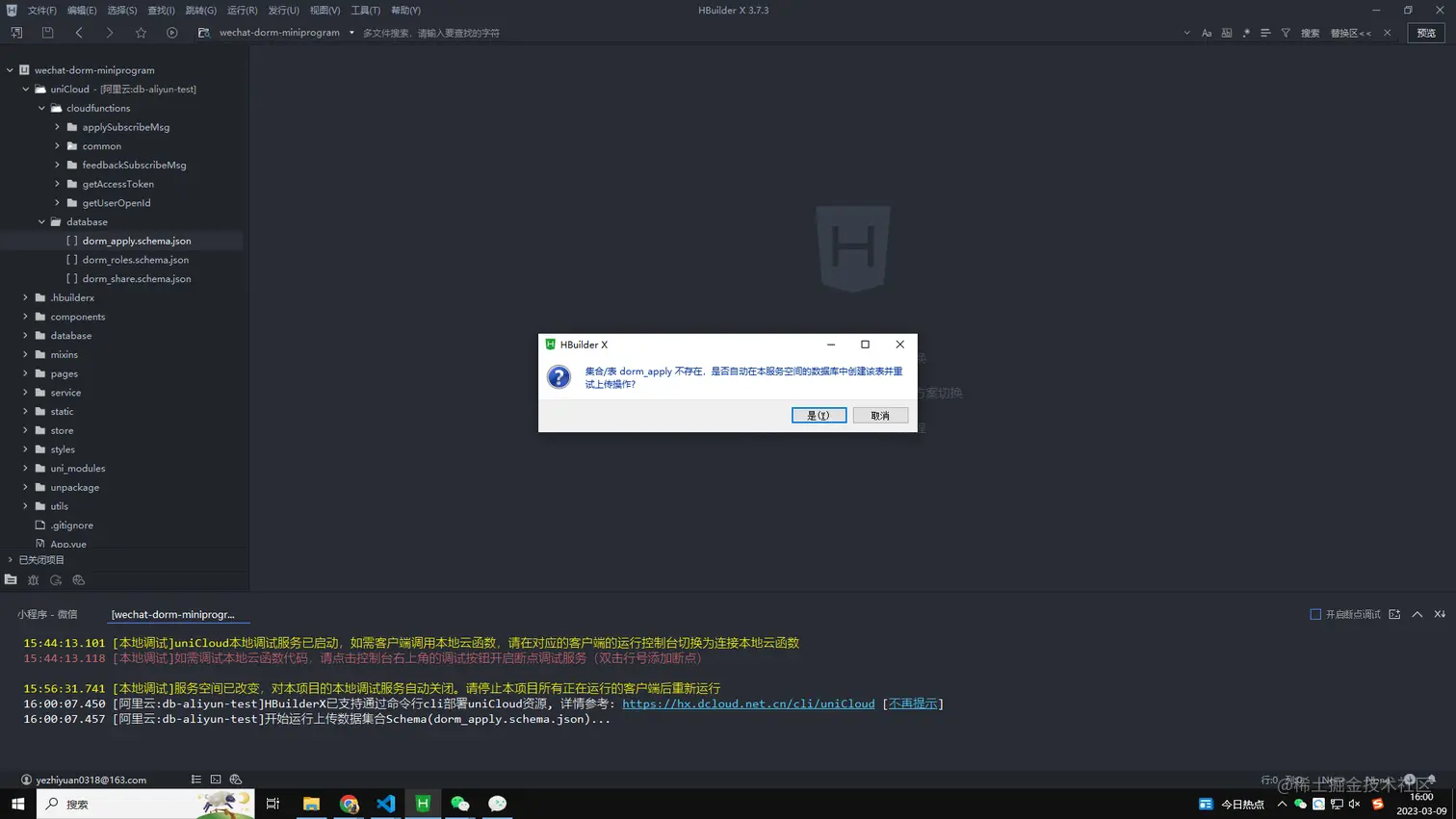Click the multi-file search input field
This screenshot has width=1456, height=819.
point(768,33)
